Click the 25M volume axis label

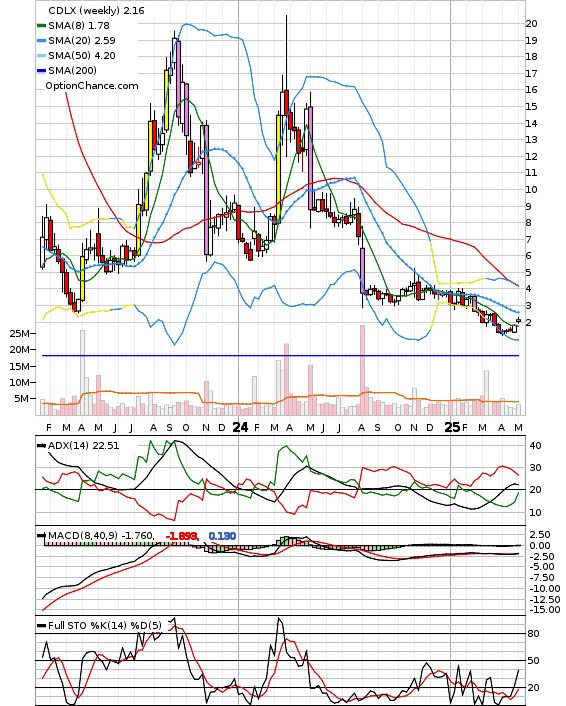(20, 334)
